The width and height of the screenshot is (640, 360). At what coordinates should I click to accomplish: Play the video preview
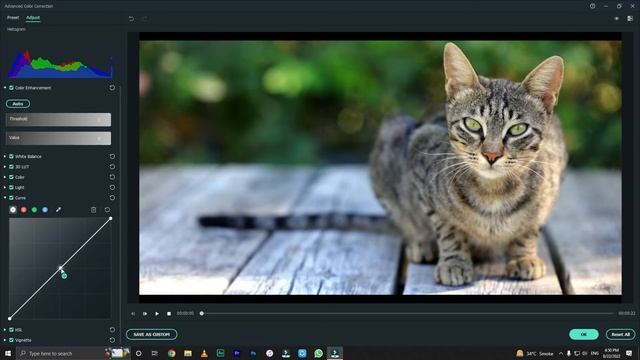tap(157, 313)
